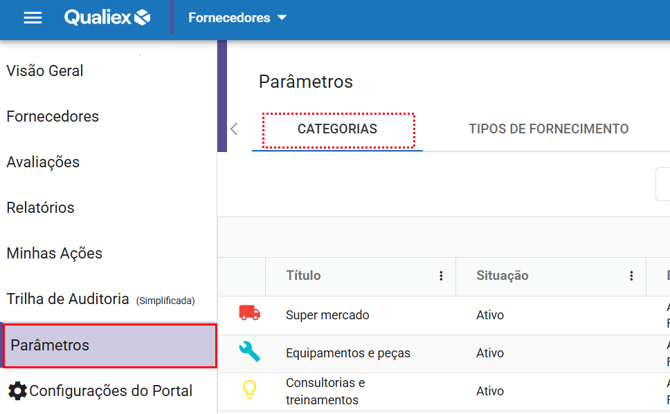670x414 pixels.
Task: Switch to Tipos de Fornecimento tab
Action: pyautogui.click(x=548, y=129)
